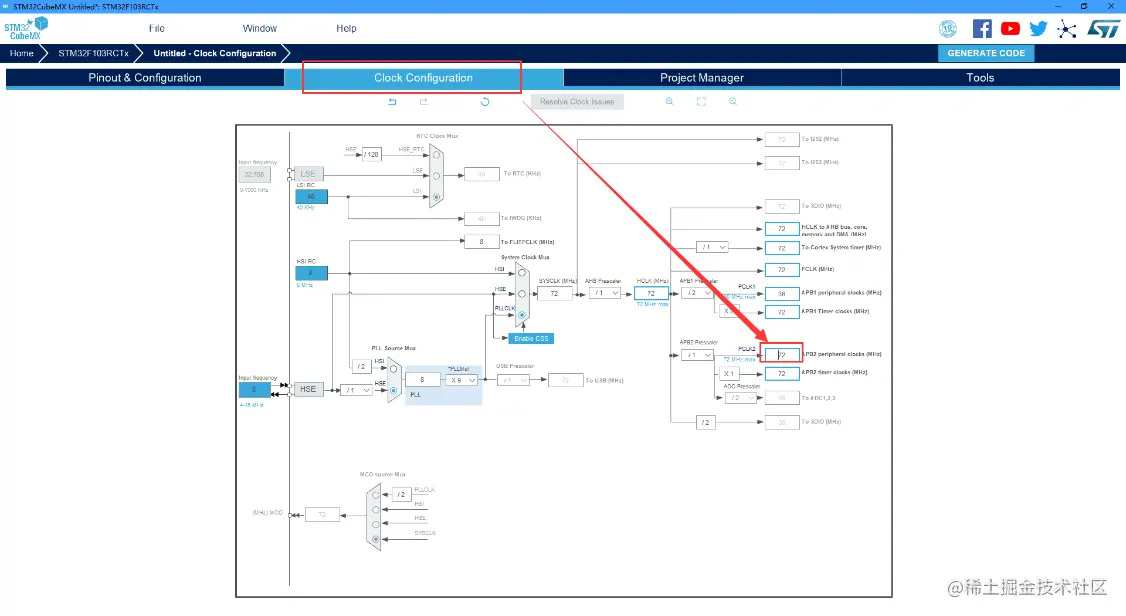This screenshot has width=1126, height=616.
Task: Click the HSE oscillator block
Action: (x=308, y=389)
